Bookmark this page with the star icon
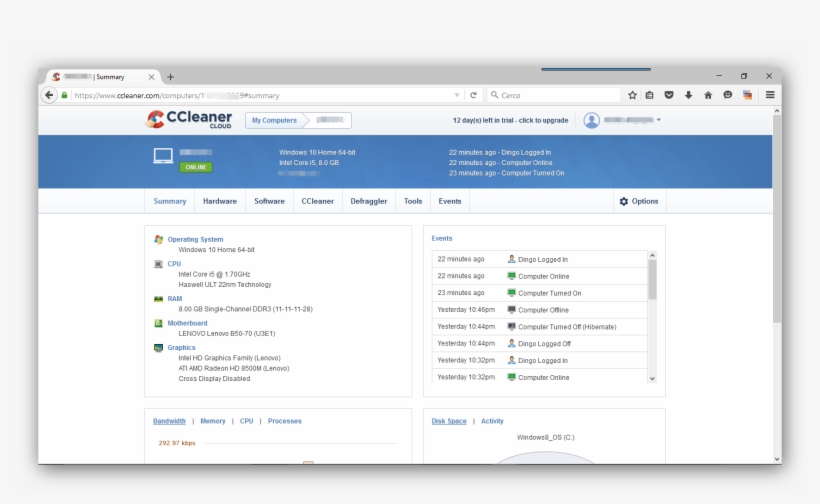This screenshot has width=820, height=504. point(632,95)
